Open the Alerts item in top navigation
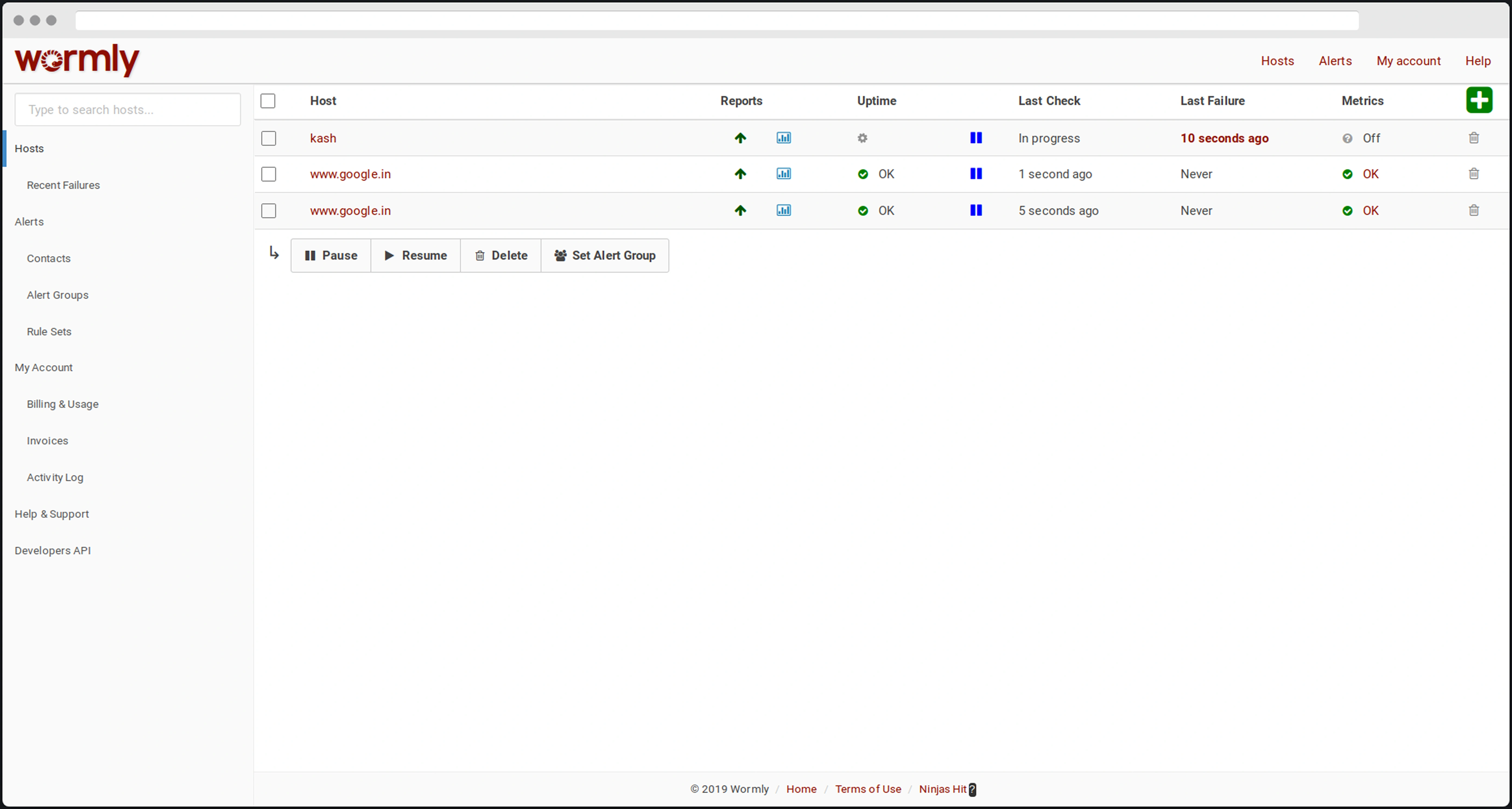Image resolution: width=1512 pixels, height=809 pixels. (1335, 61)
